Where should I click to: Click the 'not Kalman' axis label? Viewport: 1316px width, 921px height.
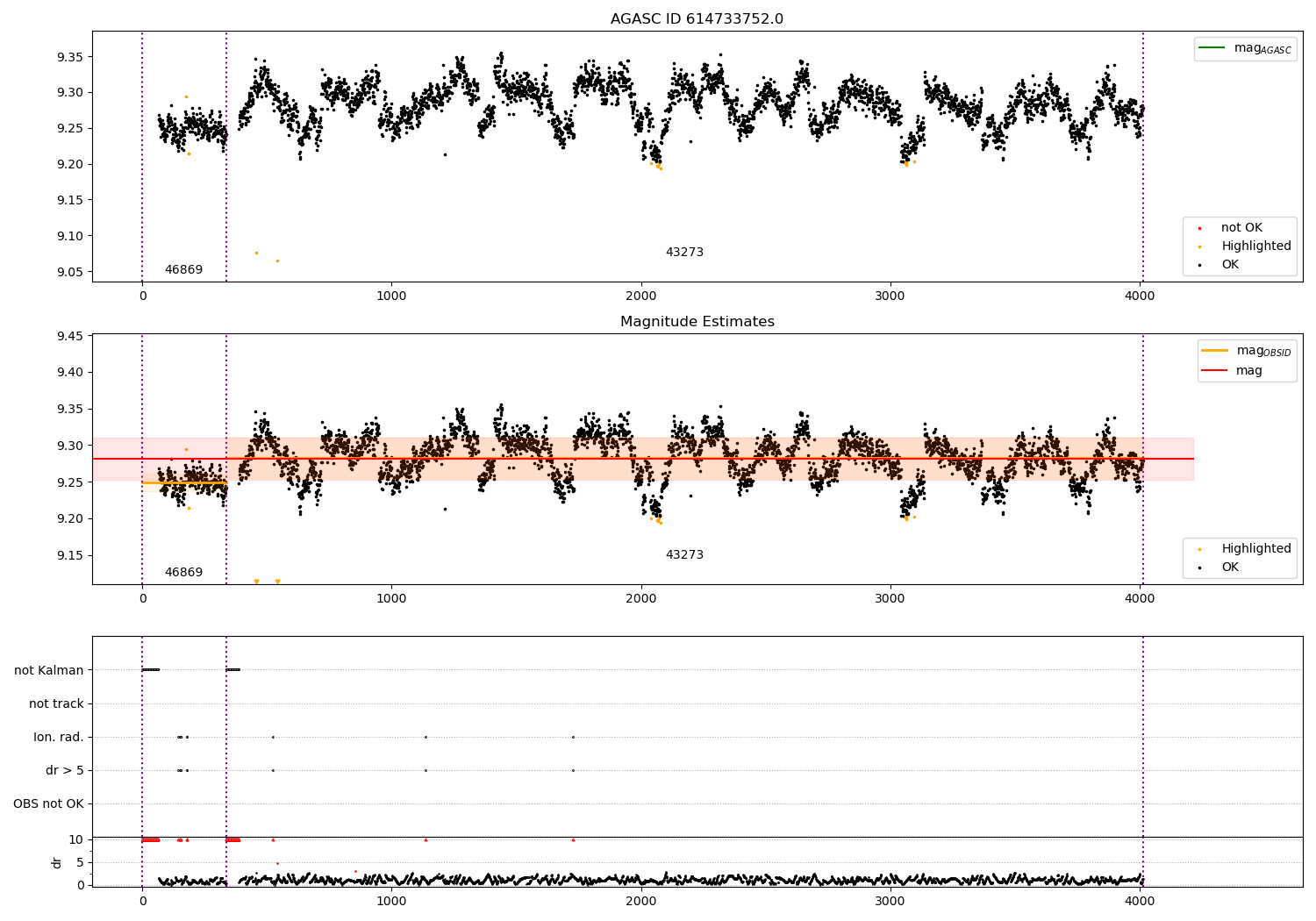click(49, 671)
